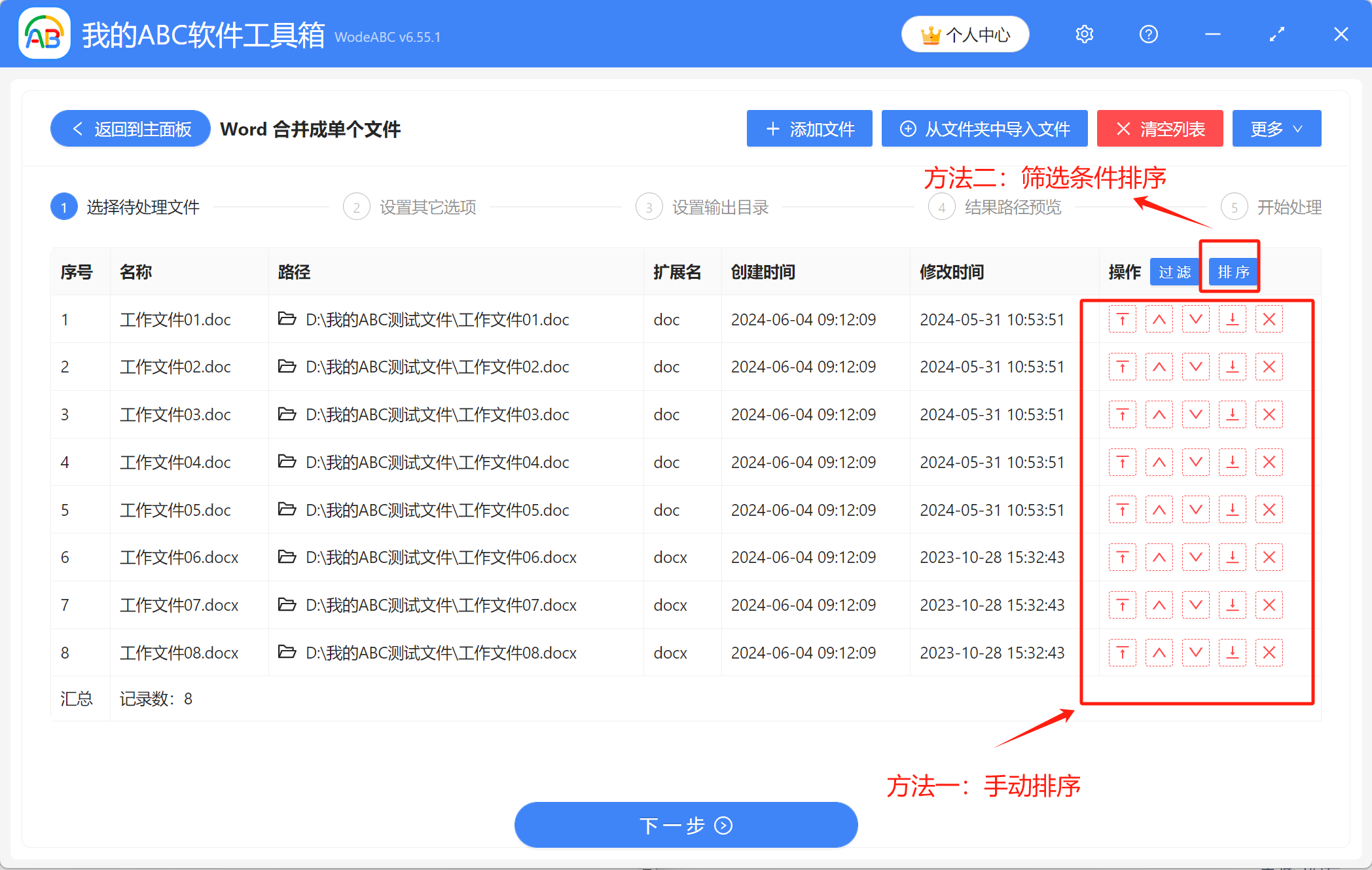
Task: Remove 工作文件04.doc from the list
Action: click(x=1269, y=462)
